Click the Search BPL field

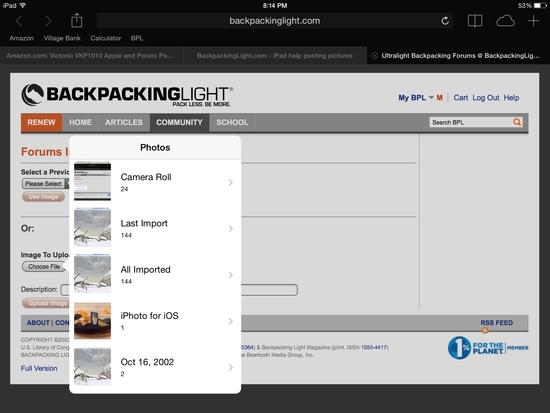click(471, 122)
